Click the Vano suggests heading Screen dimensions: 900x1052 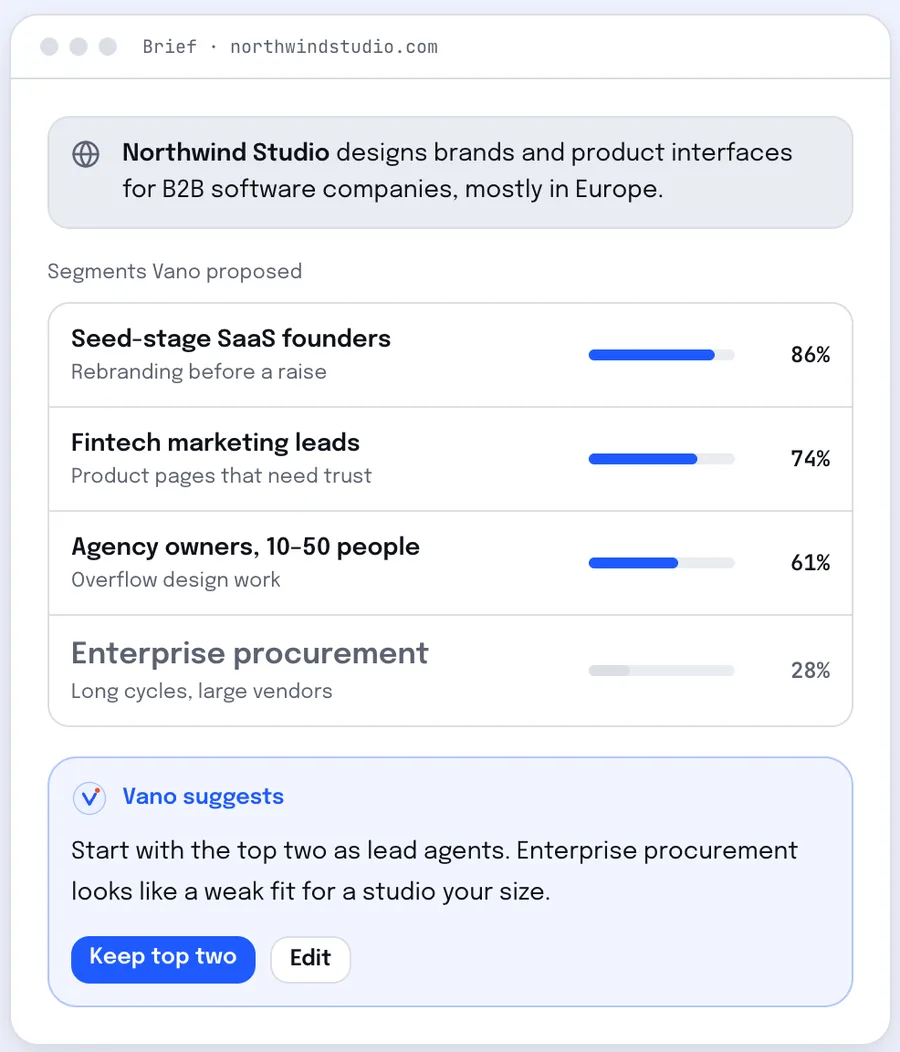pyautogui.click(x=203, y=796)
